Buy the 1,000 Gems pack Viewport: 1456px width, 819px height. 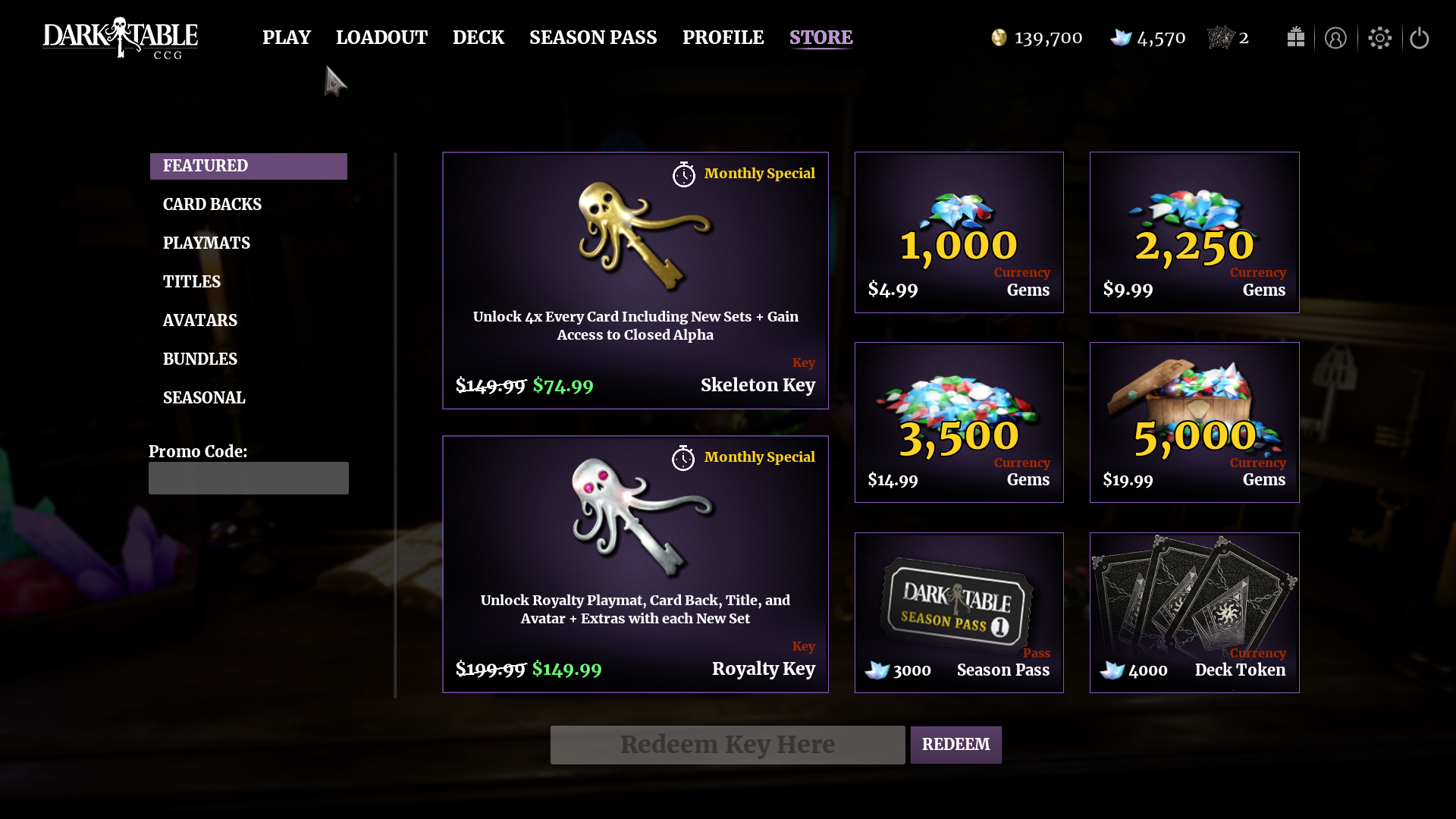pos(959,232)
